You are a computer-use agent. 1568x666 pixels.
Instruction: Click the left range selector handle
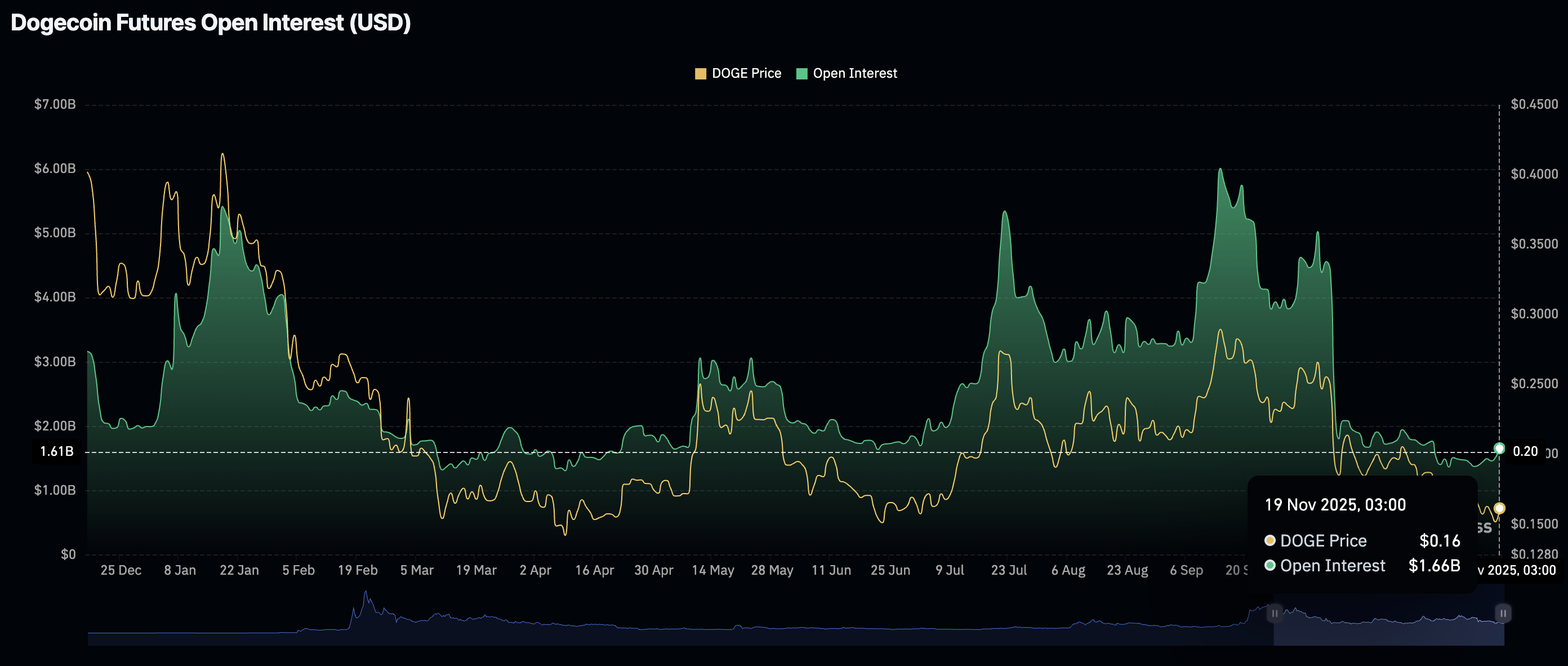coord(1274,613)
